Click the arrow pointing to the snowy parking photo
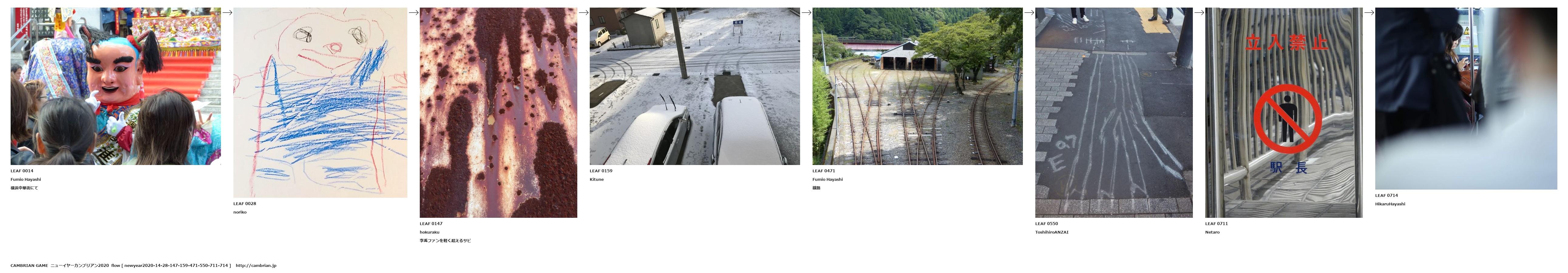 coord(583,12)
